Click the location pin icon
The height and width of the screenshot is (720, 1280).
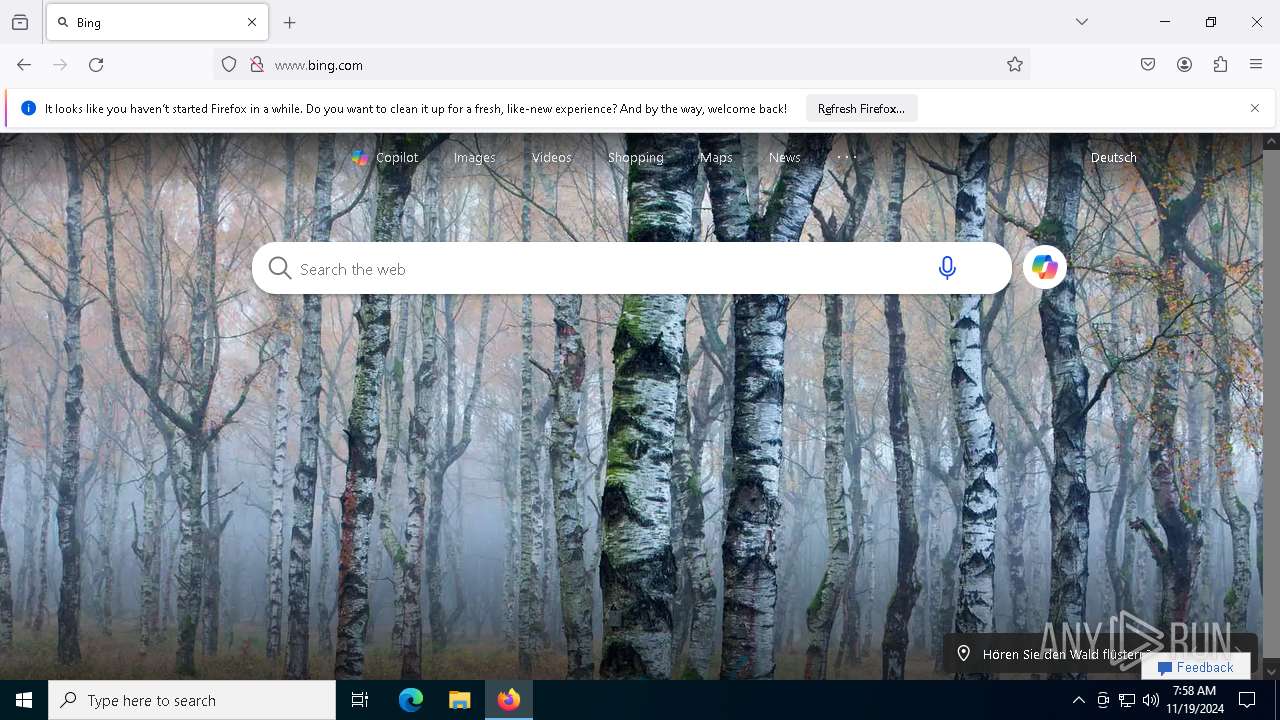964,653
